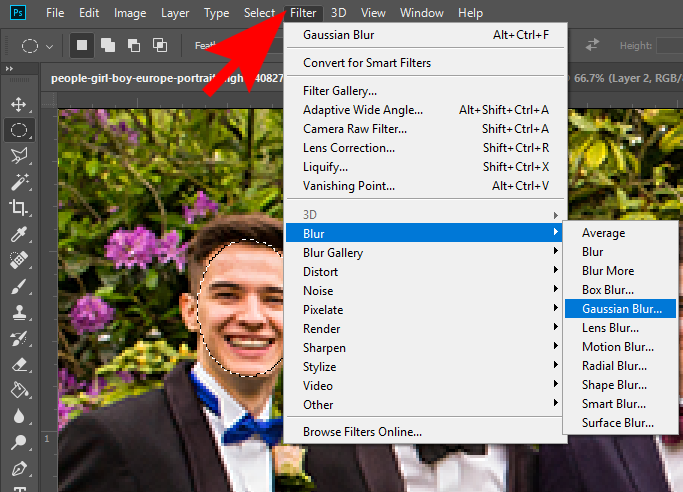
Task: Choose Subtract from Selection mode
Action: click(x=134, y=45)
